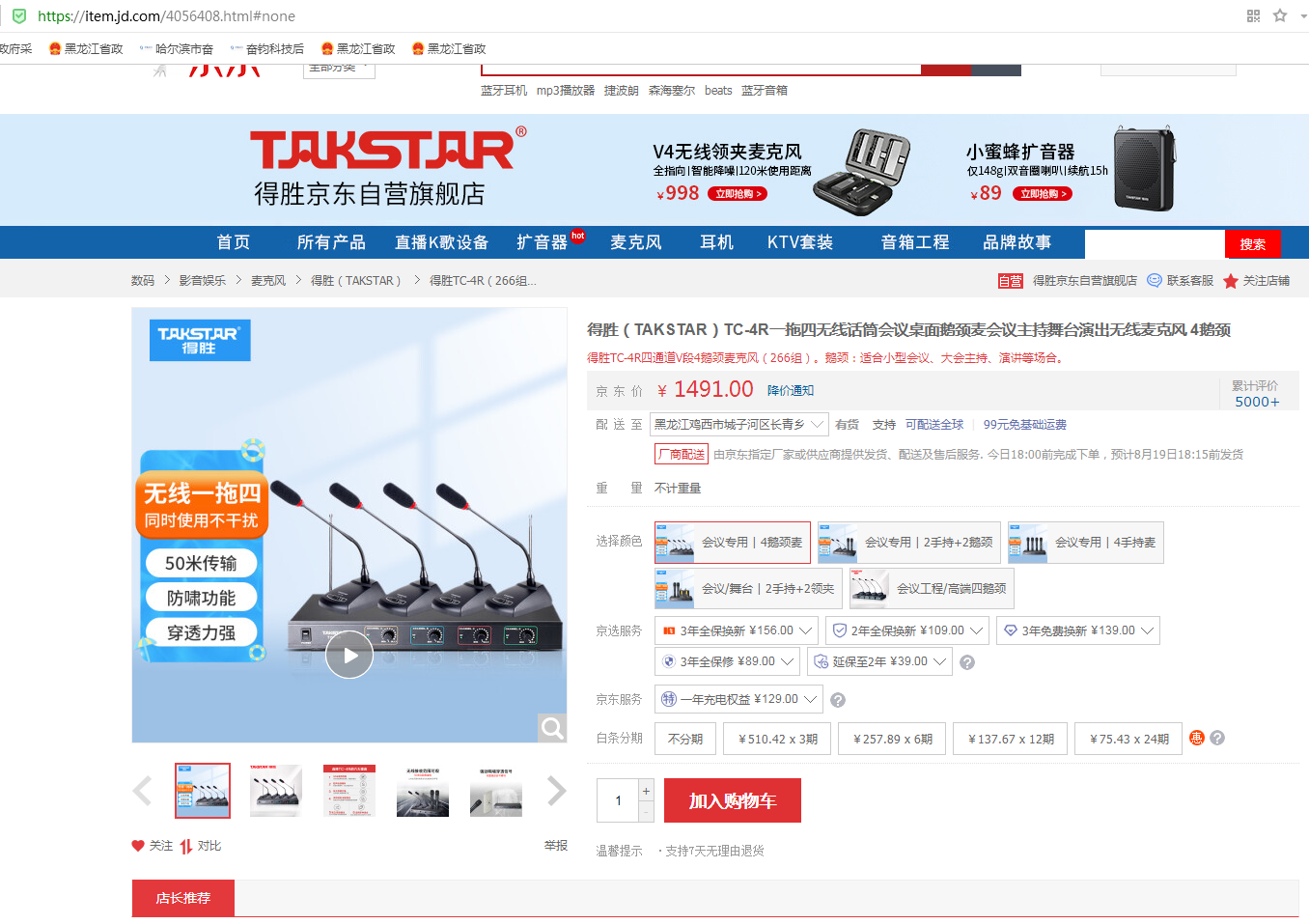
Task: Click the heart 关注 icon below thumbnails
Action: [x=138, y=846]
